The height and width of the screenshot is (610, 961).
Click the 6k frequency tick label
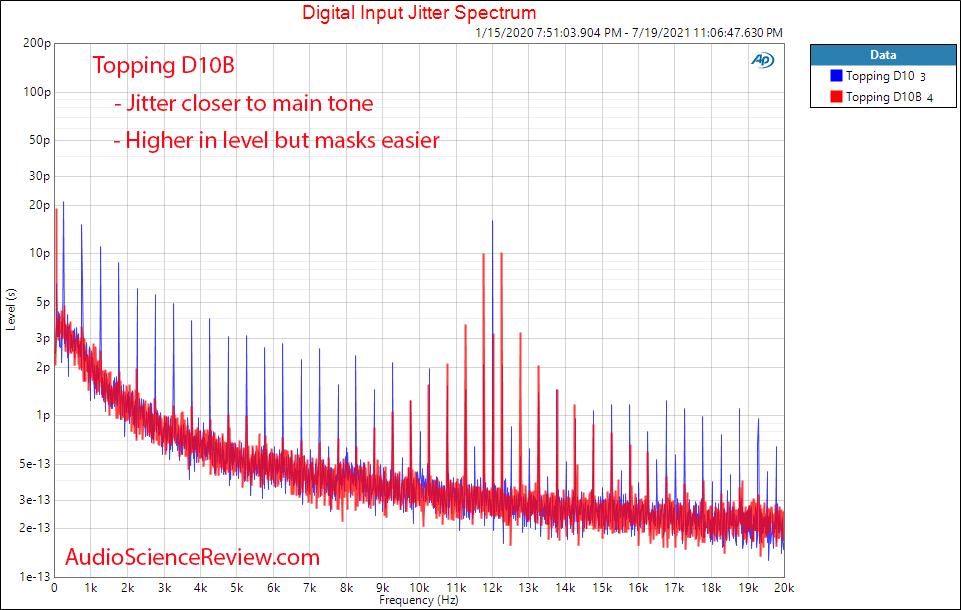tap(273, 587)
